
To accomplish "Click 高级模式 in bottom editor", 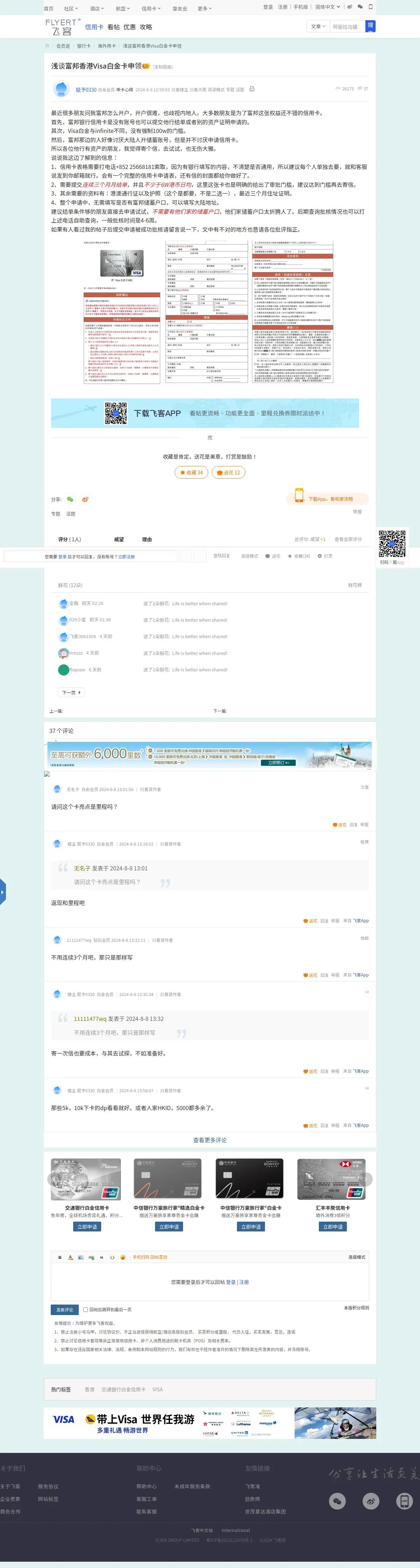I will [357, 1257].
